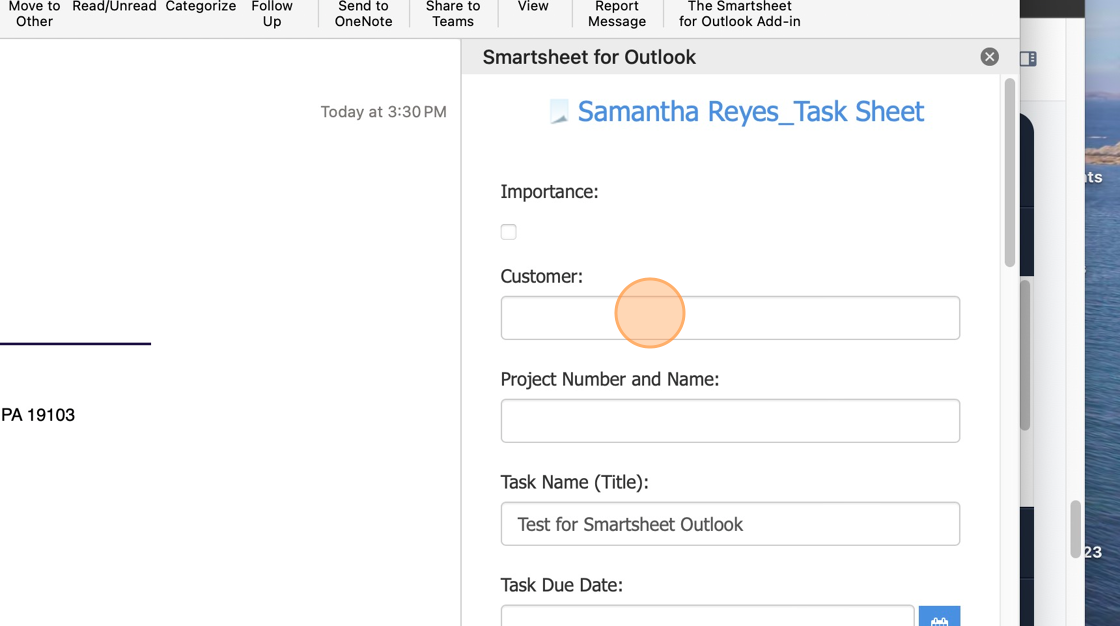Click the Follow Up ribbon button
The image size is (1120, 626).
click(x=271, y=14)
